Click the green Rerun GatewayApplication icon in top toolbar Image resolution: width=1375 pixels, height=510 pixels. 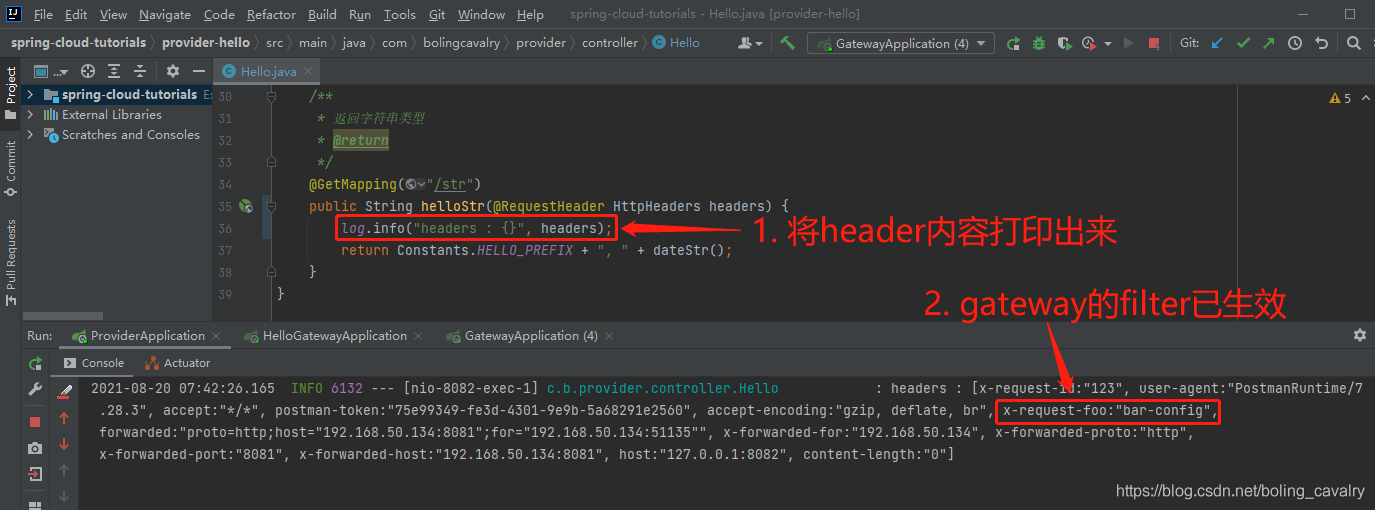1013,43
